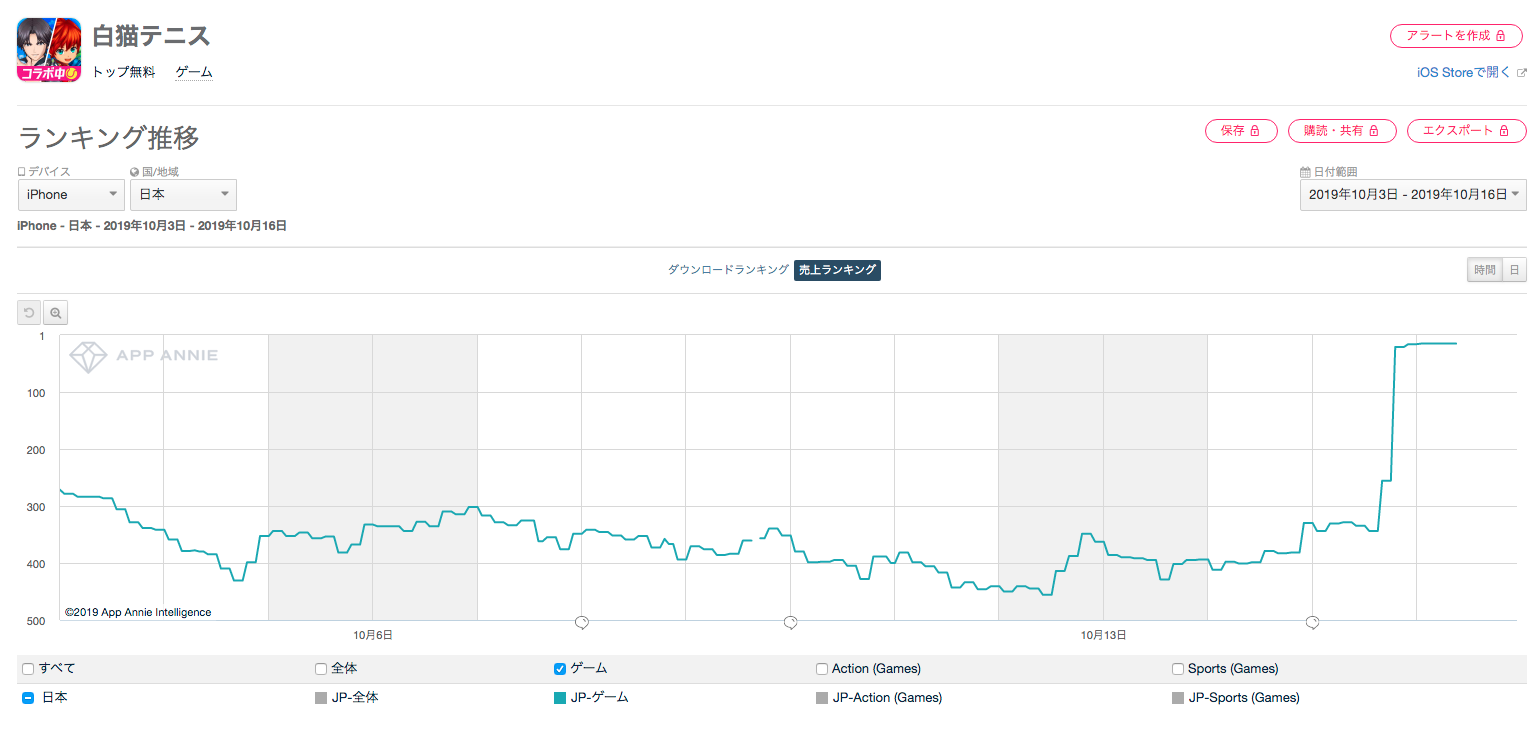The width and height of the screenshot is (1537, 734).
Task: Switch to the ダウンロードランキング tab
Action: (x=729, y=270)
